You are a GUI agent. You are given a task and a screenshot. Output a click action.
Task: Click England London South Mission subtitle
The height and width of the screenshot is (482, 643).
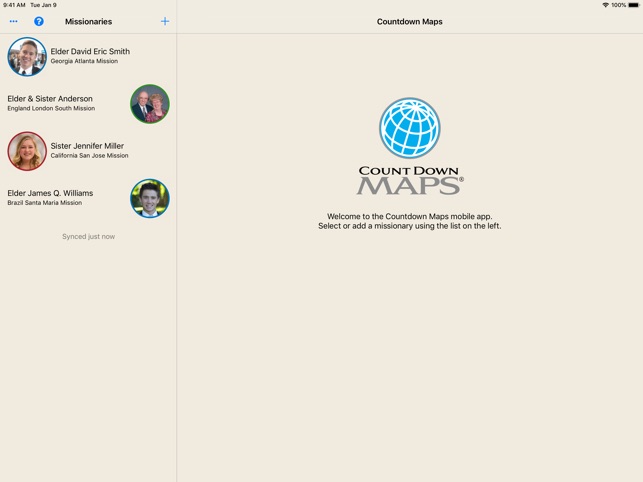[x=51, y=108]
